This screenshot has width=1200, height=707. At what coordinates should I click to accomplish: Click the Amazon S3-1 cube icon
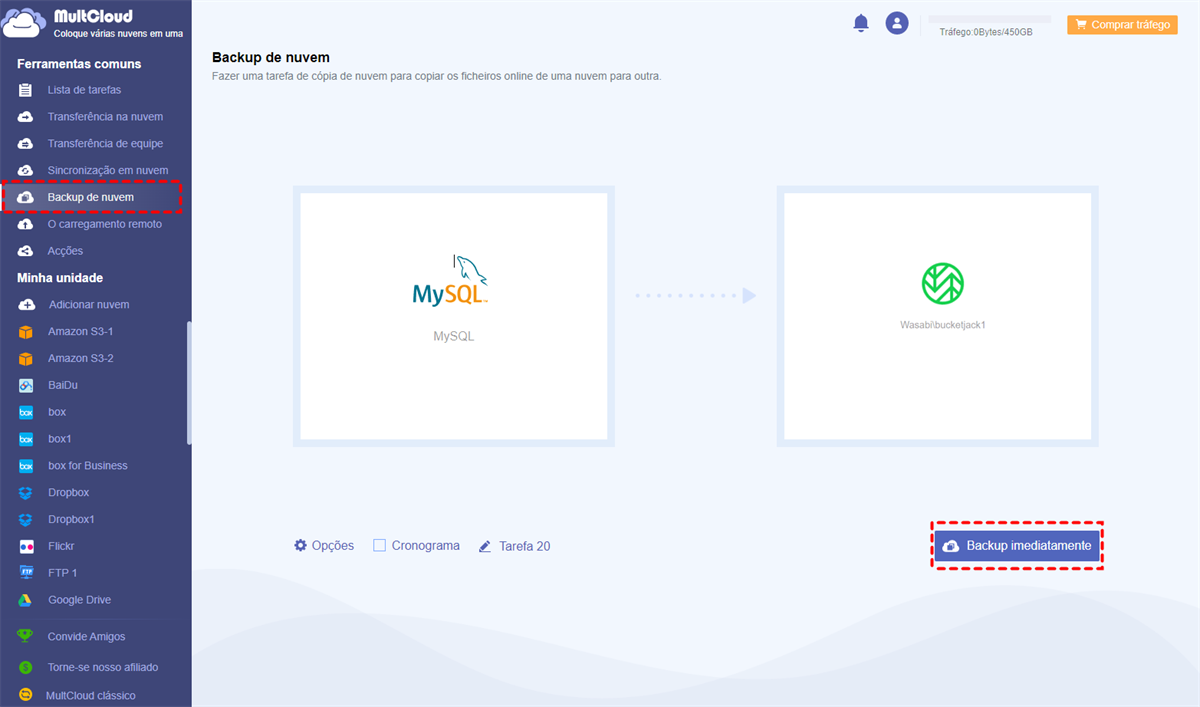[26, 331]
